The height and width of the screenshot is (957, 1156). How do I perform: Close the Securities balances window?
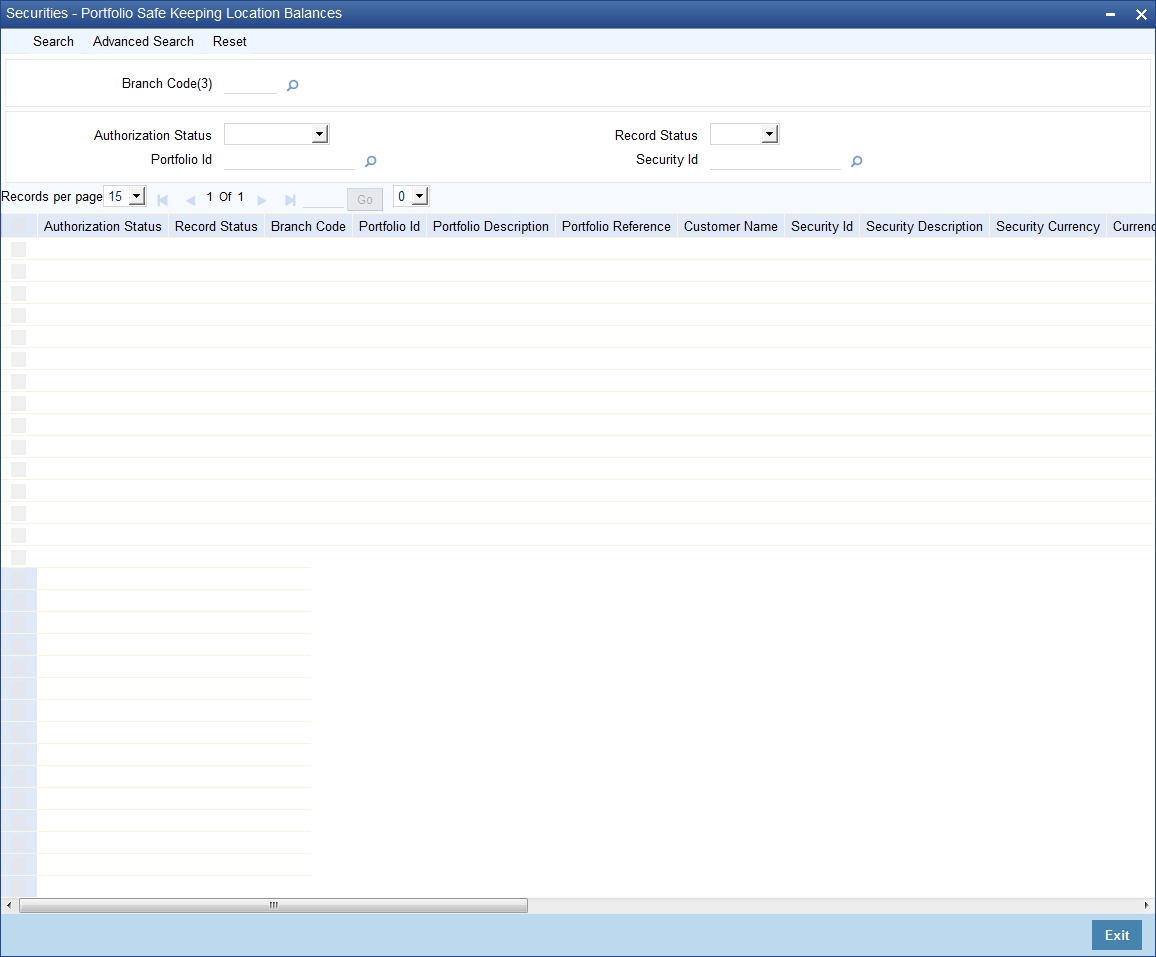[x=1141, y=14]
